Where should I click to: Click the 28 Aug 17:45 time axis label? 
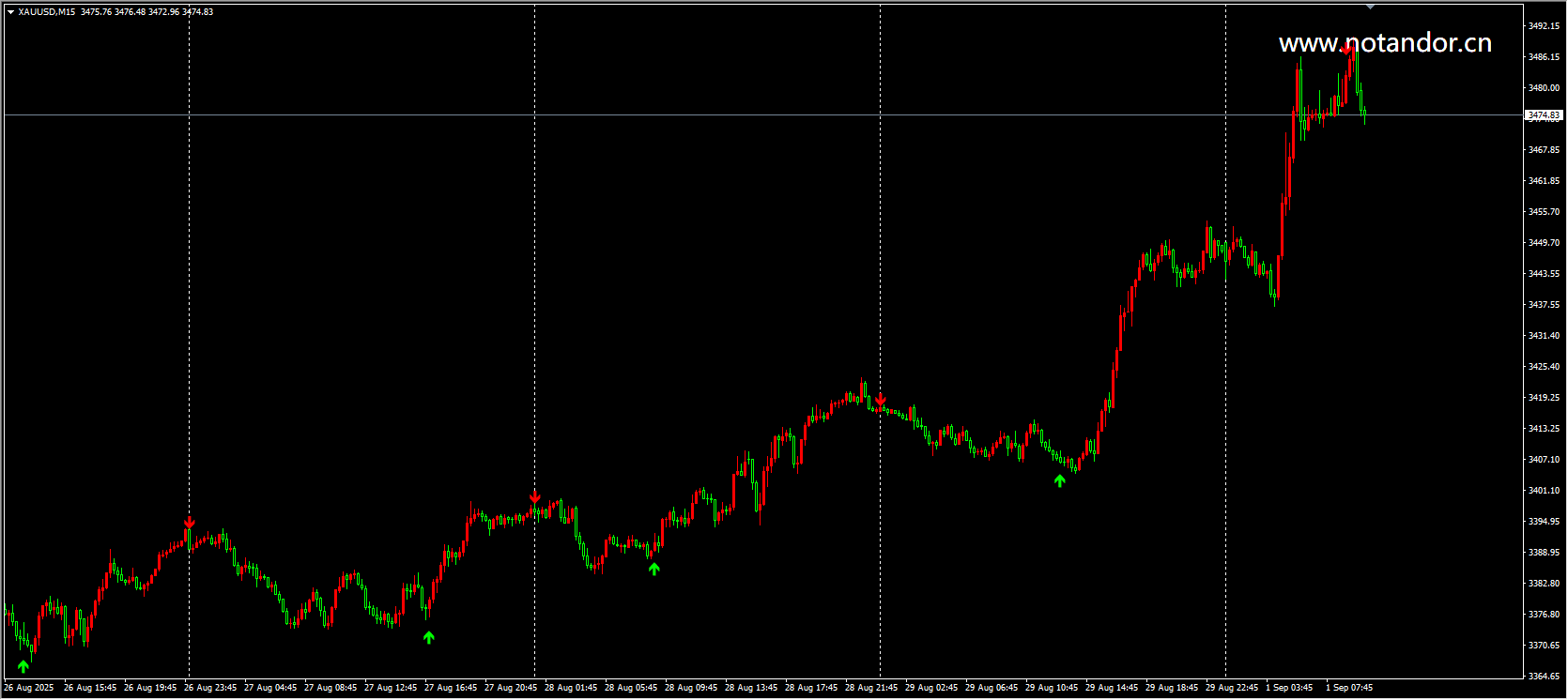(x=811, y=688)
